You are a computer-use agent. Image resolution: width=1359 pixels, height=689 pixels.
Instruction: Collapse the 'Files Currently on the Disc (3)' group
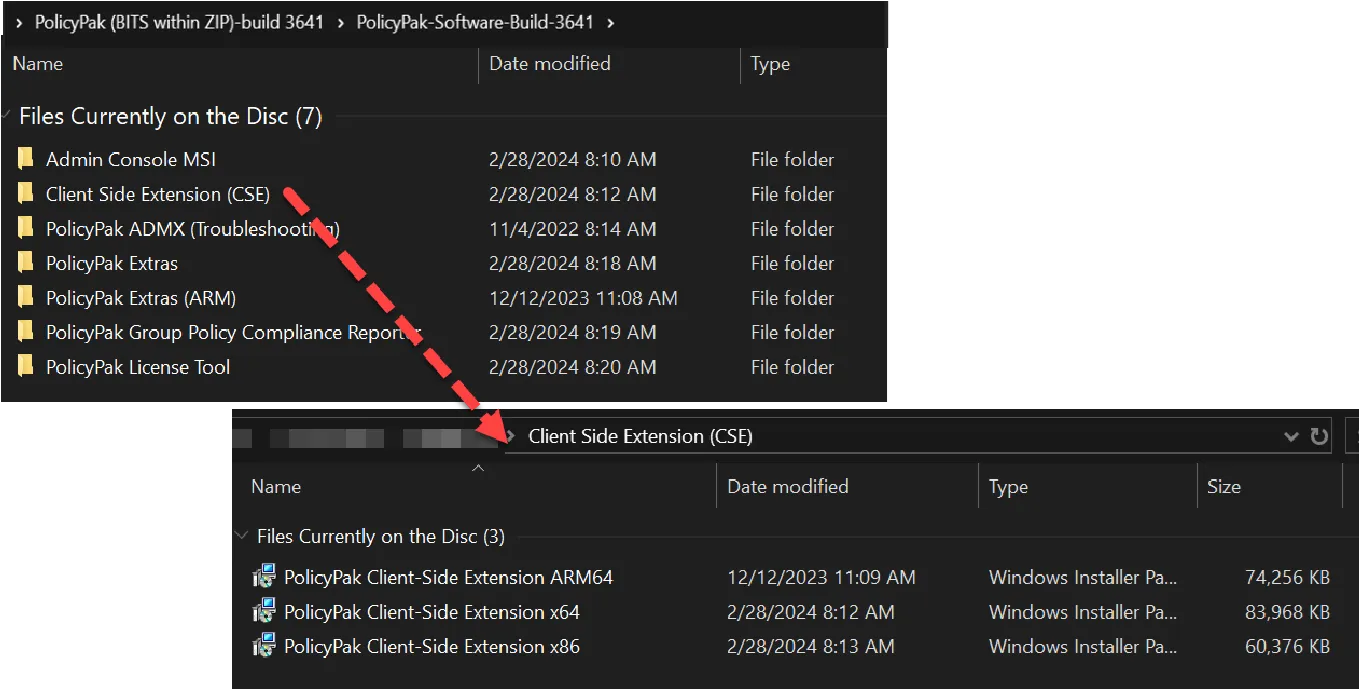click(x=241, y=537)
